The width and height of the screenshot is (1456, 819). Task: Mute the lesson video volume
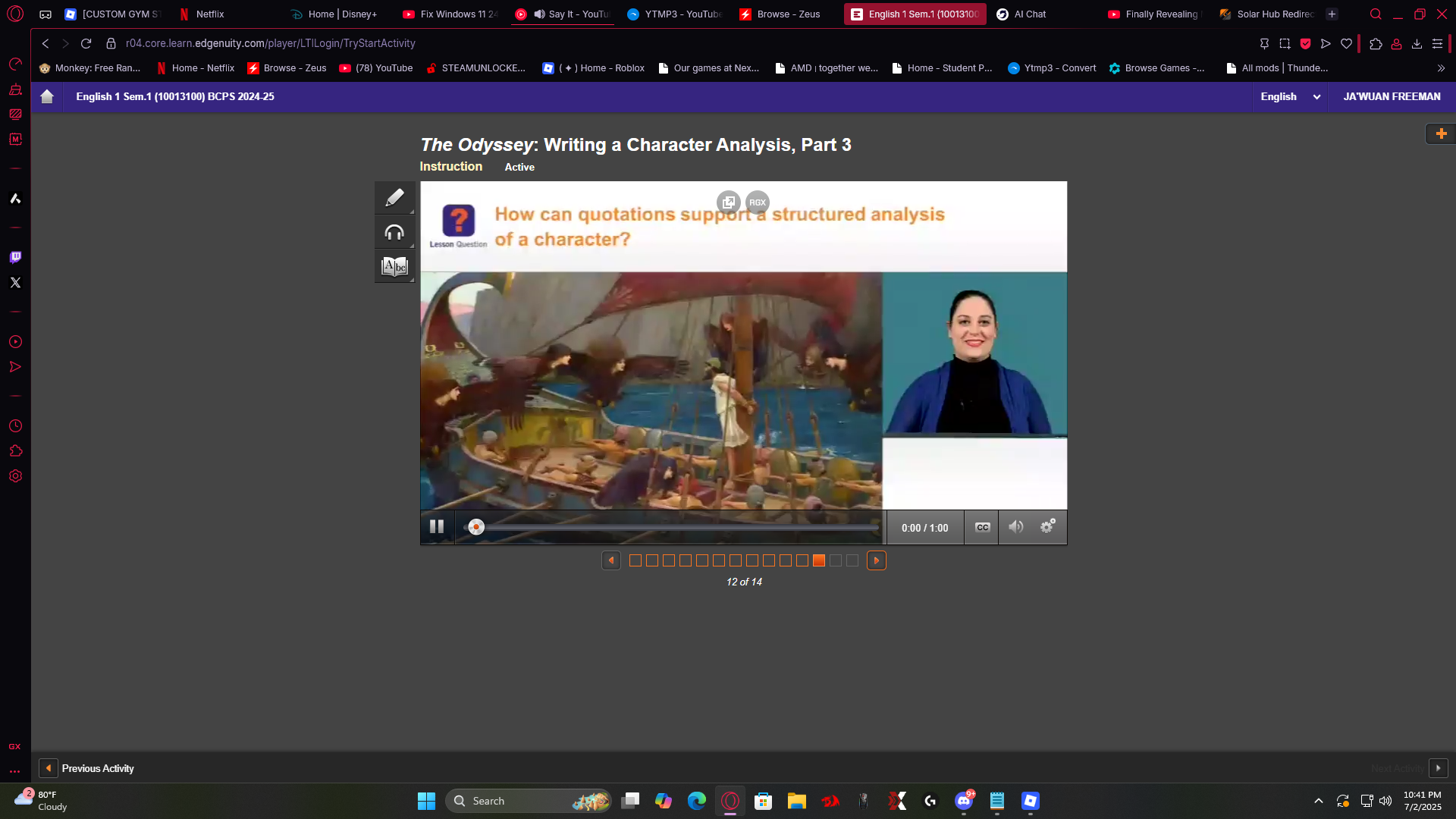coord(1016,526)
